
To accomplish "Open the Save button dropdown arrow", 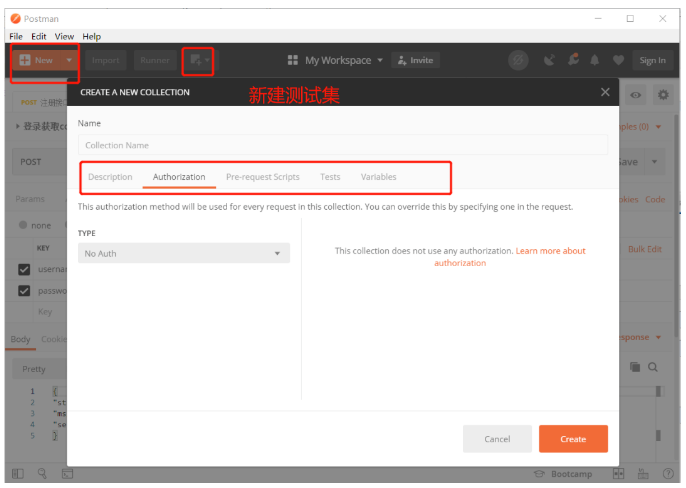I will coord(654,162).
